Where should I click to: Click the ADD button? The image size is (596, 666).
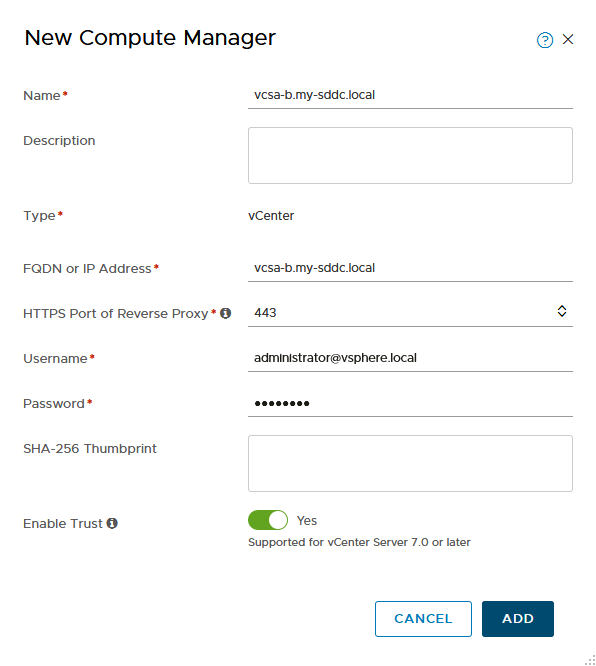(517, 618)
